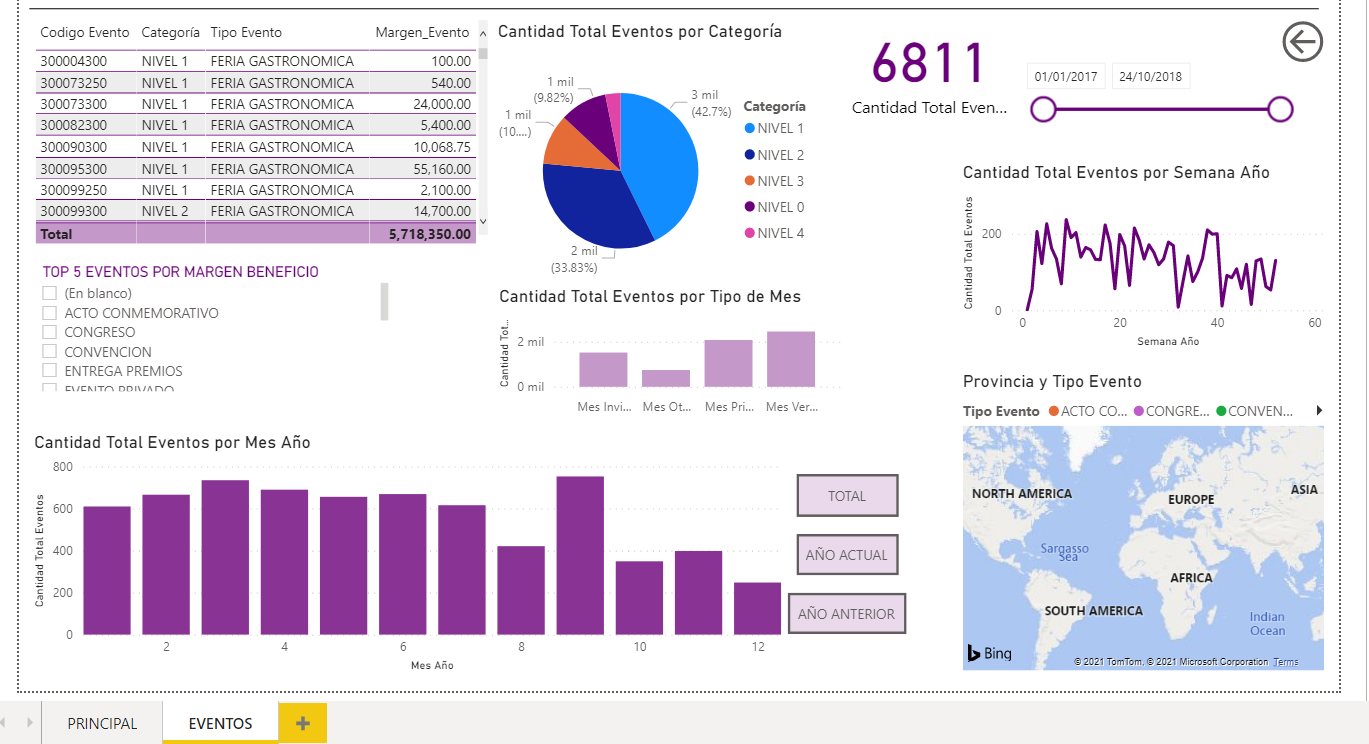
Task: Add a new page with the plus icon
Action: coord(303,723)
